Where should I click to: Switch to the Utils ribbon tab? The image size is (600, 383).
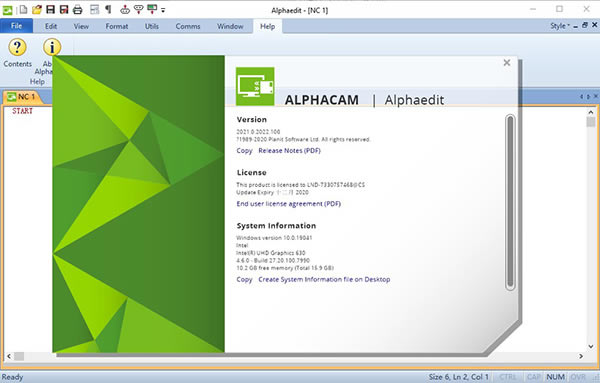(x=152, y=26)
